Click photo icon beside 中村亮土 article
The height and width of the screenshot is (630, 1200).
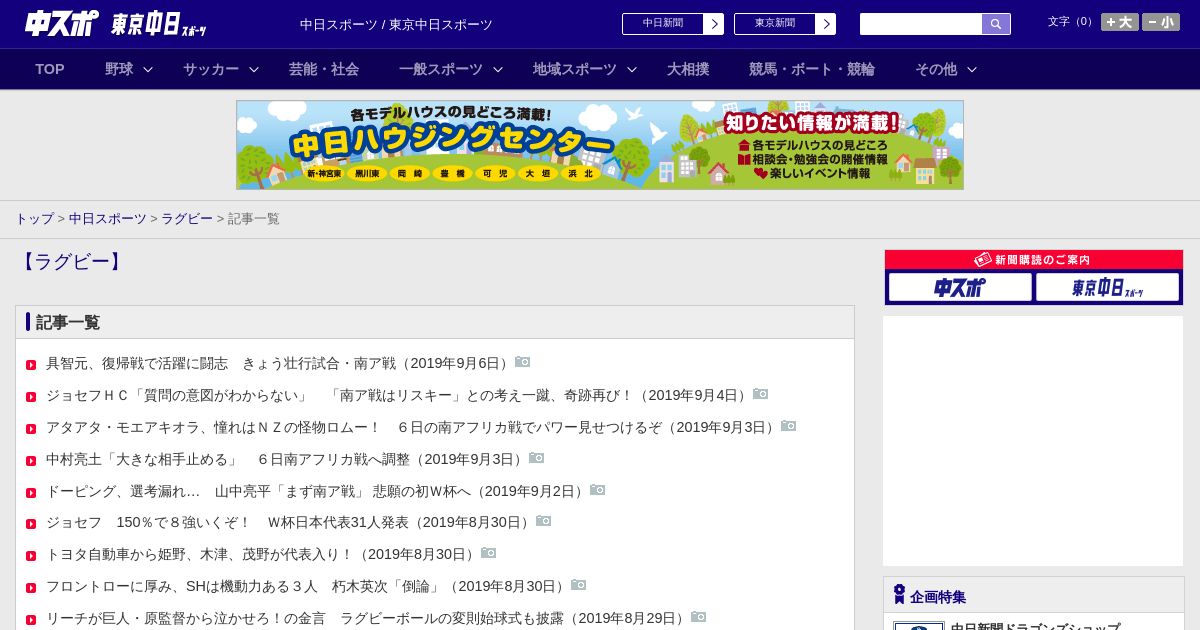537,458
